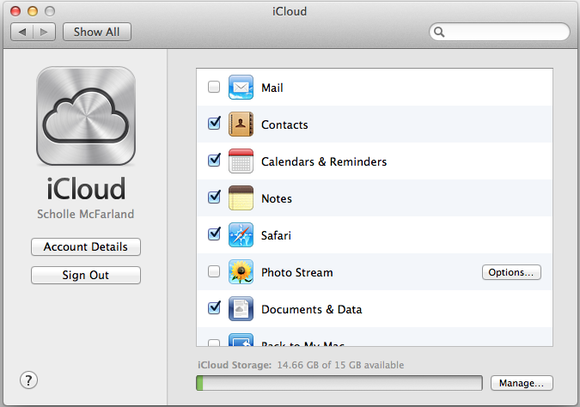
Task: Open the Account Details dialog
Action: [x=86, y=247]
